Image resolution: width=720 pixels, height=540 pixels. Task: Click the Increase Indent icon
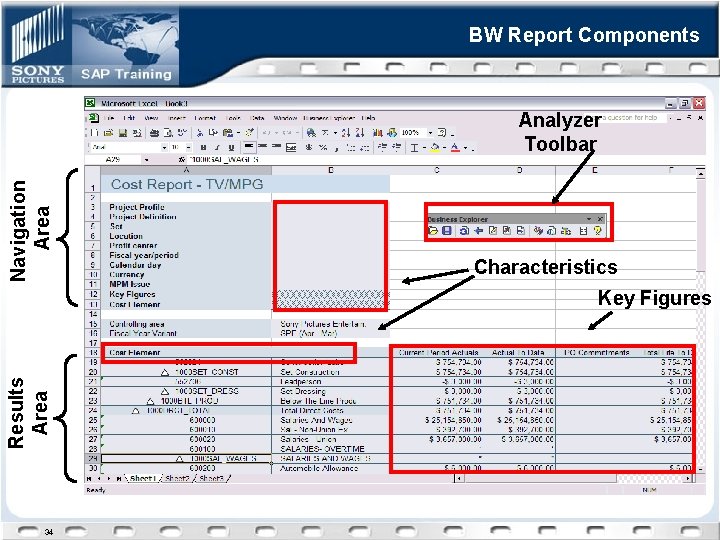pyautogui.click(x=396, y=147)
